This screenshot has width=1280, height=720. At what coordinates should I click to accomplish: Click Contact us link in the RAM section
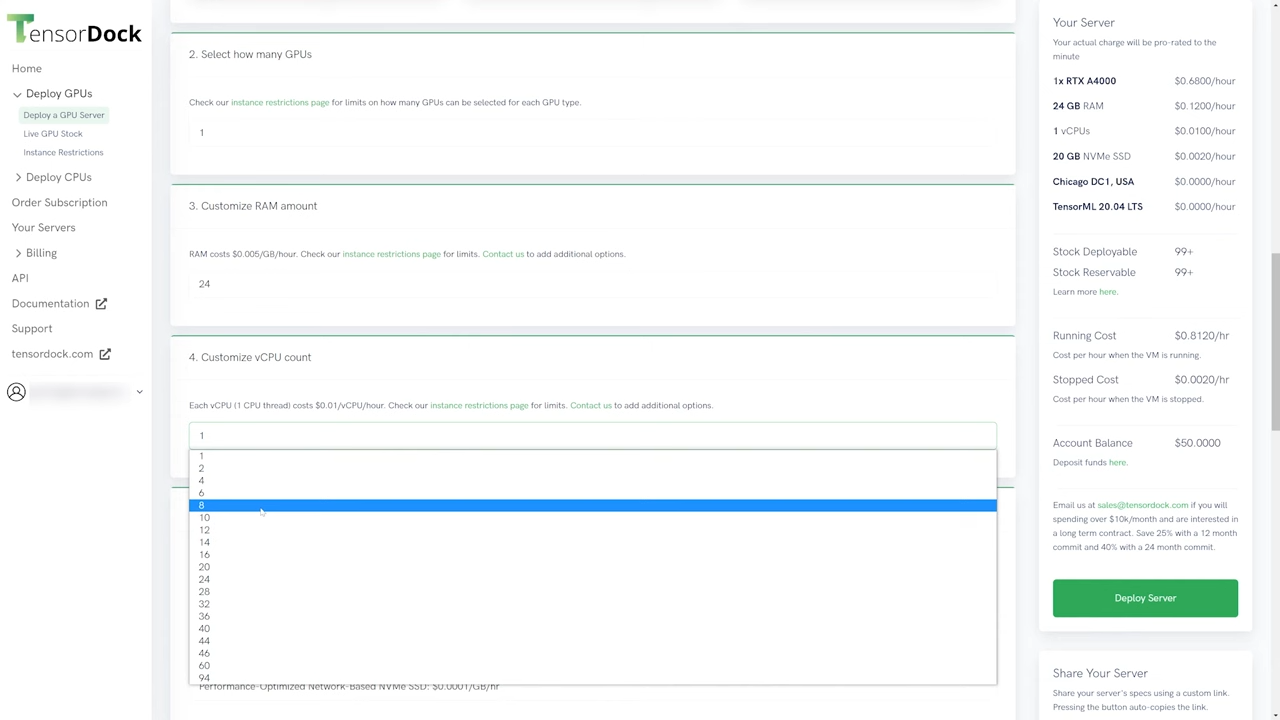(x=503, y=254)
